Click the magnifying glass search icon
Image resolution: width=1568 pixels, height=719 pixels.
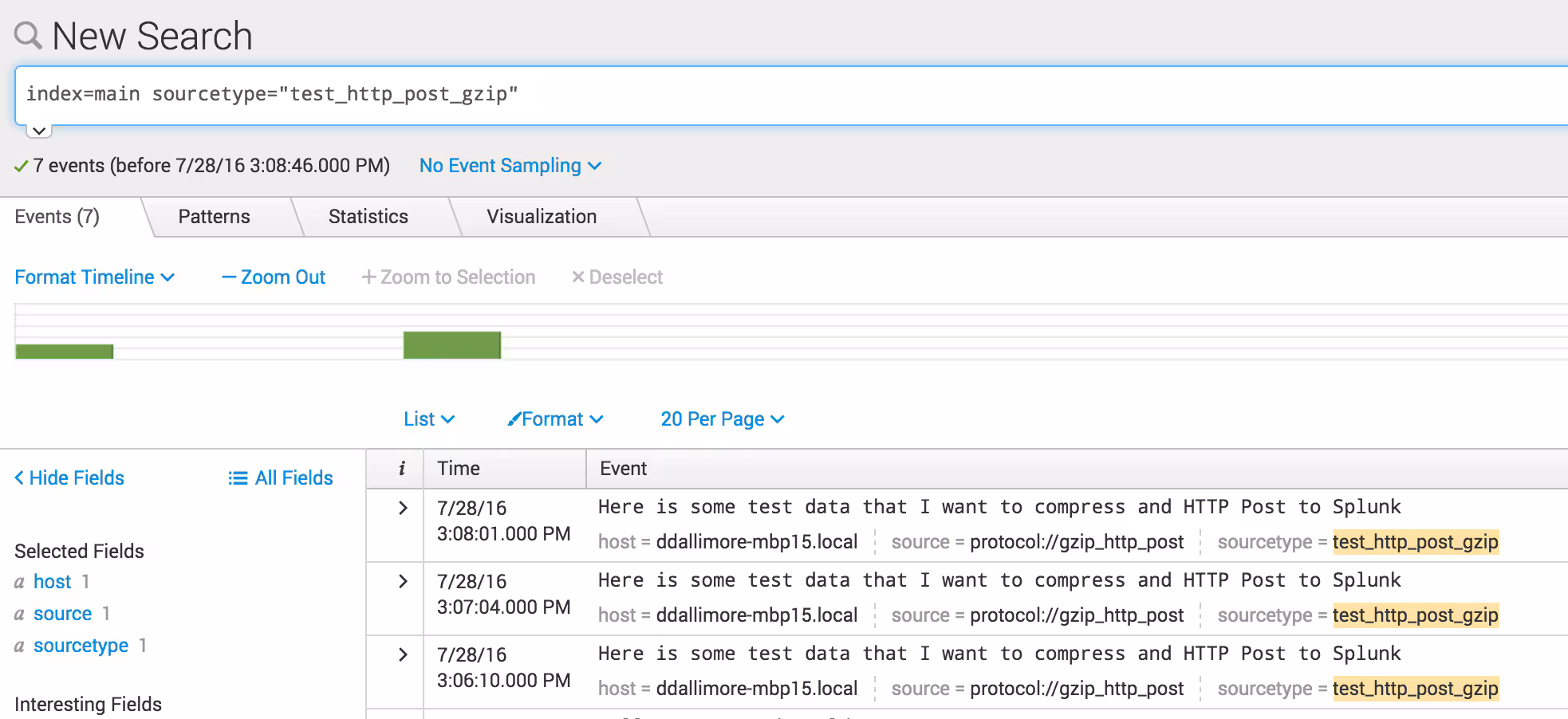coord(28,36)
